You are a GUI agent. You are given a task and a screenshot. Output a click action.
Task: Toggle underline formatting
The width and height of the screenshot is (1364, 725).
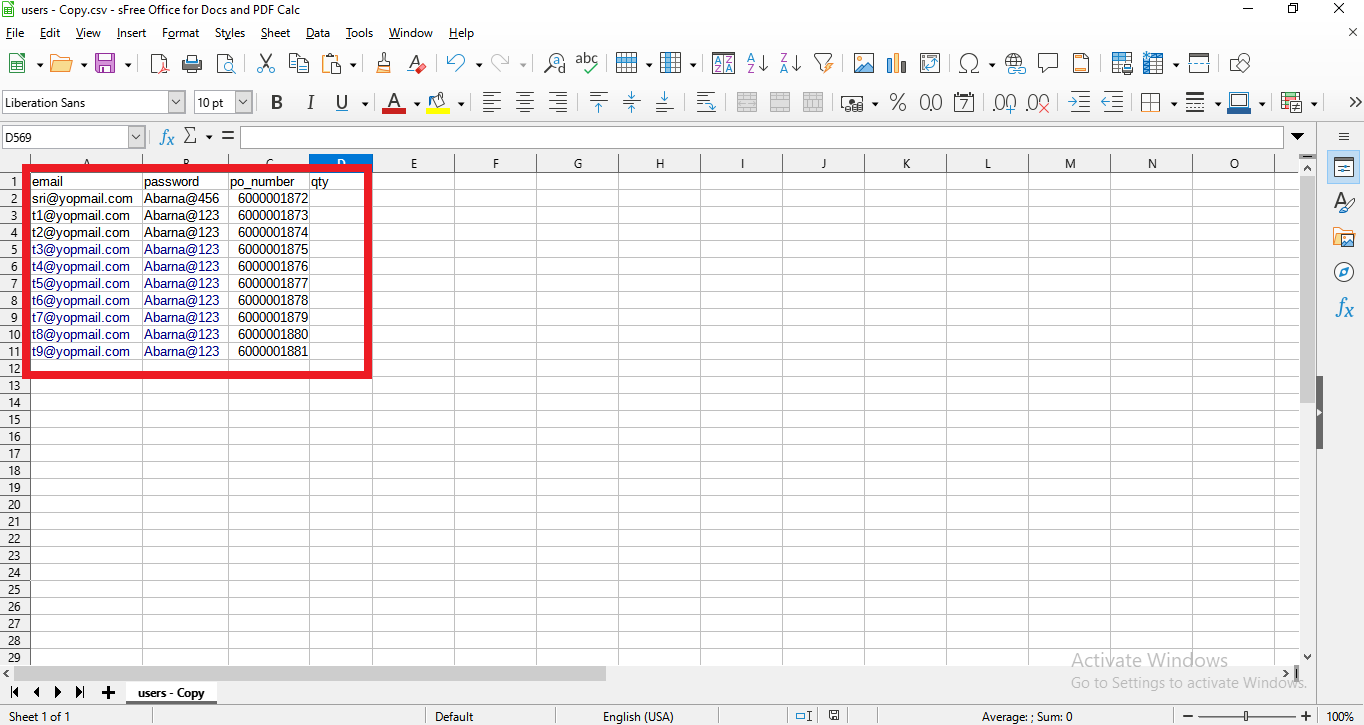click(x=342, y=102)
